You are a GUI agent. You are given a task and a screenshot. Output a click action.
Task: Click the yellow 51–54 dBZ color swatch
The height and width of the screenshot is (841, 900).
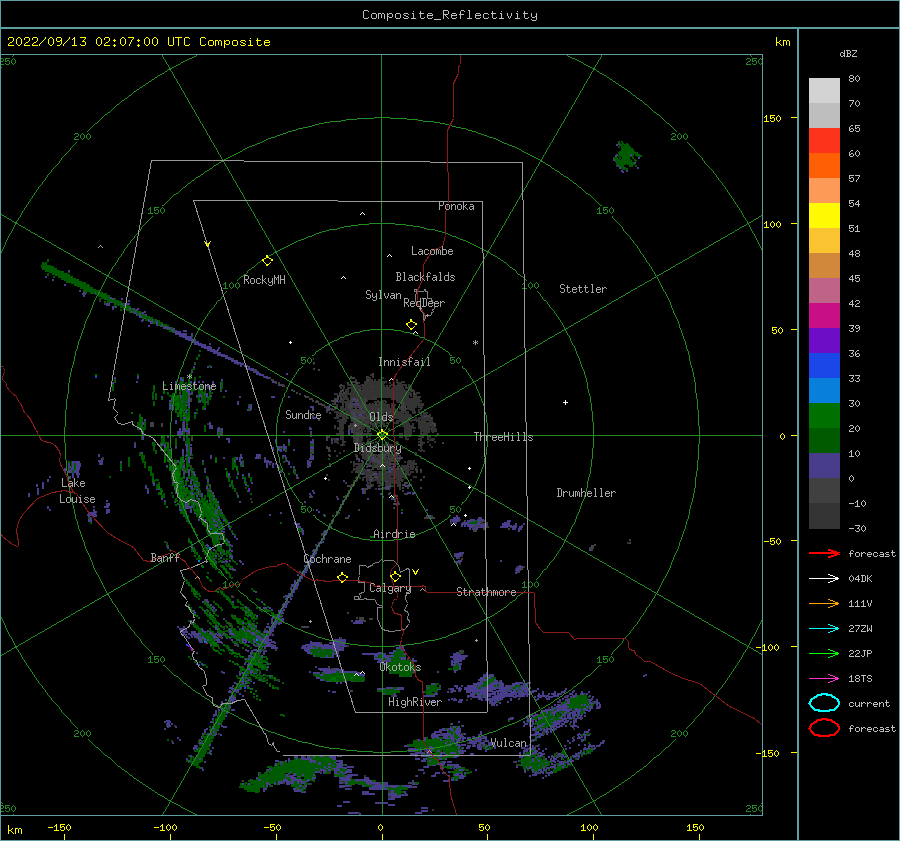(824, 215)
